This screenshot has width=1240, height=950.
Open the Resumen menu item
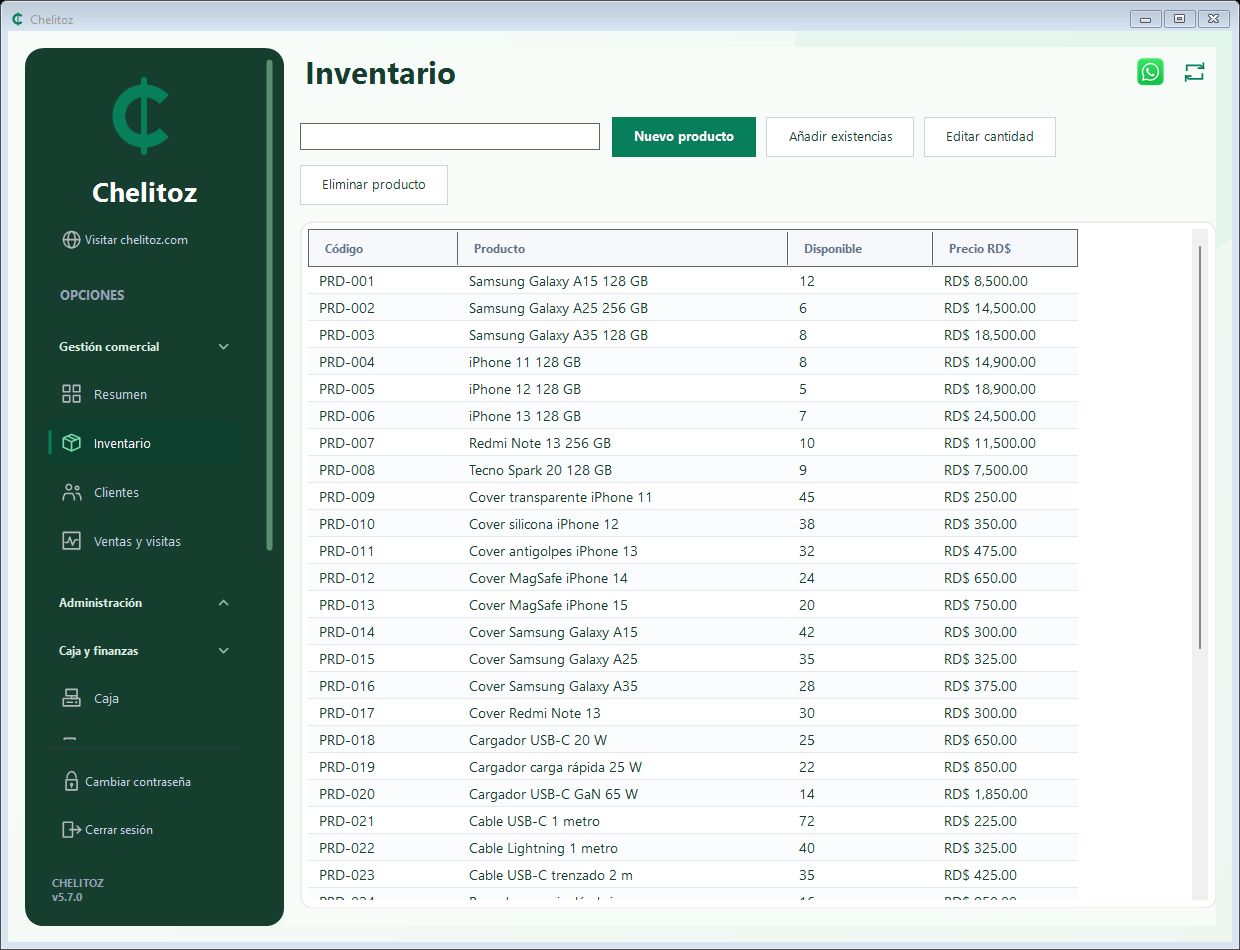(x=145, y=394)
